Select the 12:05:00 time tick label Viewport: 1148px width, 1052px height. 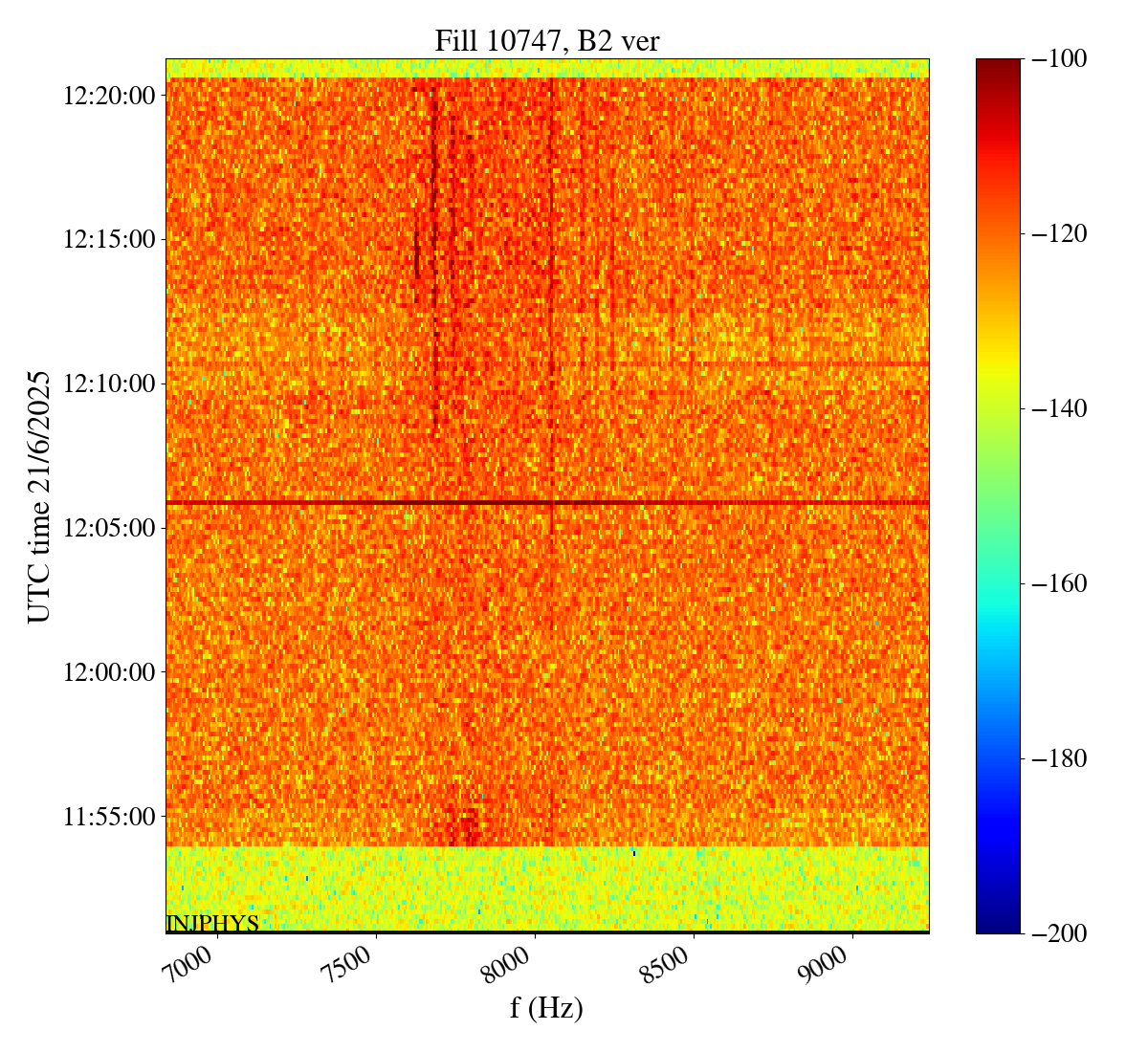[109, 528]
